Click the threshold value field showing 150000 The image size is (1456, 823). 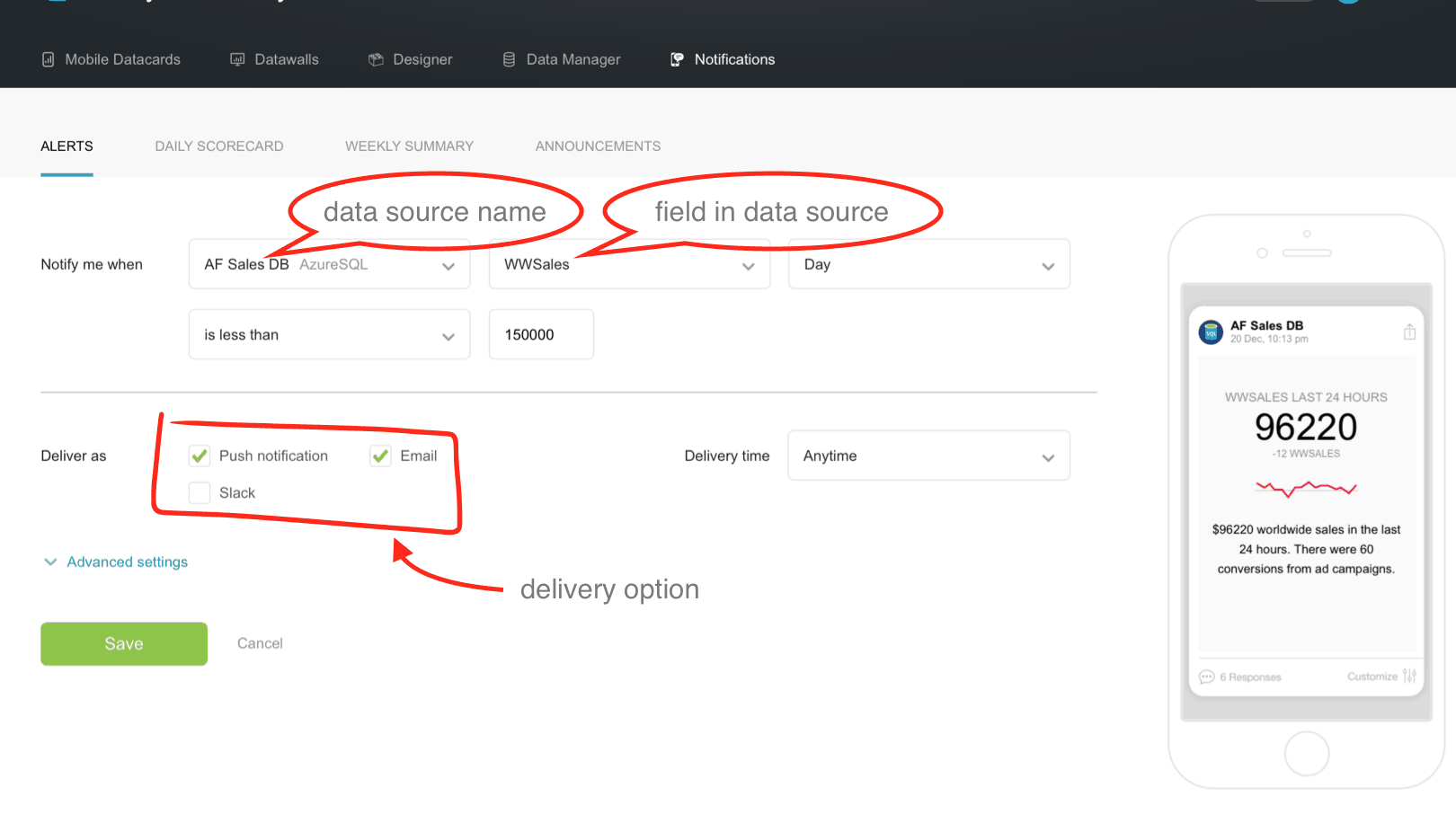coord(540,334)
